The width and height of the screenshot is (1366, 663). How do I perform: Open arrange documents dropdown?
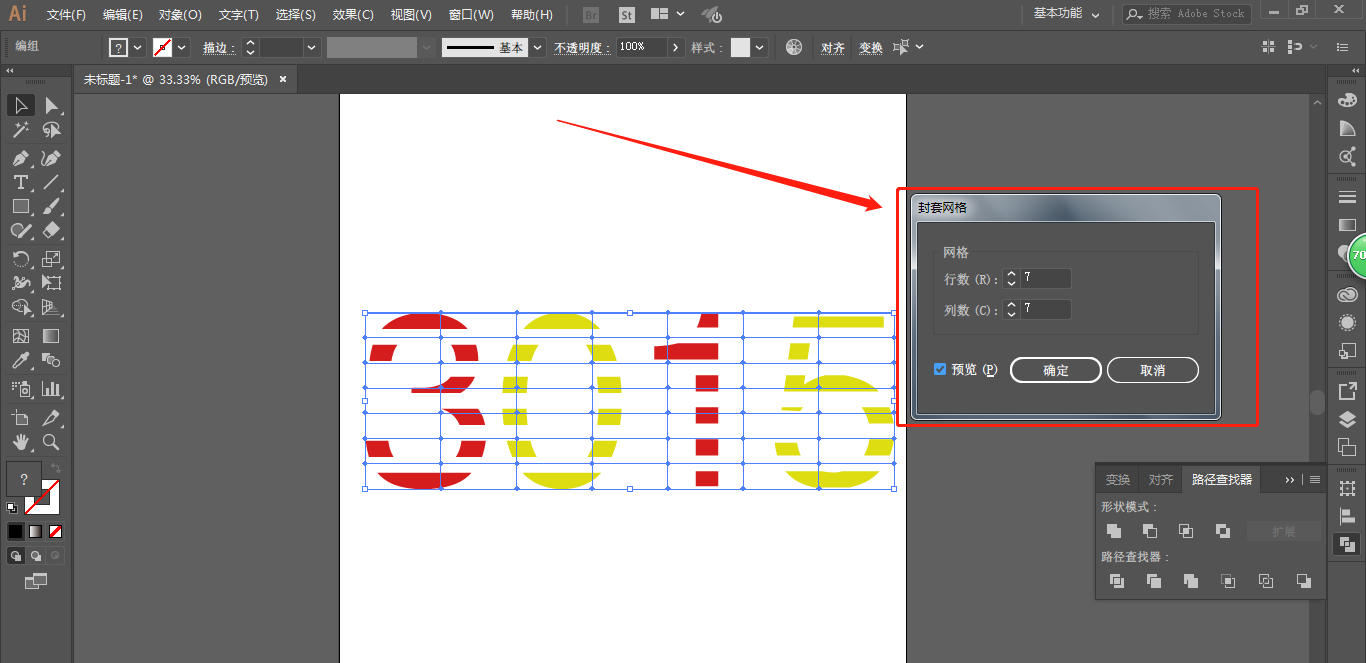pos(667,14)
